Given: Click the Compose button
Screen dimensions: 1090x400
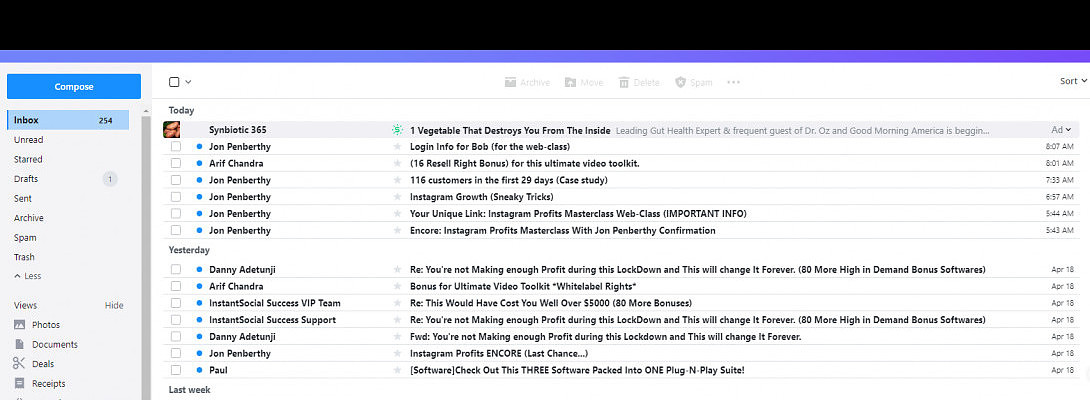Looking at the screenshot, I should click(x=74, y=87).
